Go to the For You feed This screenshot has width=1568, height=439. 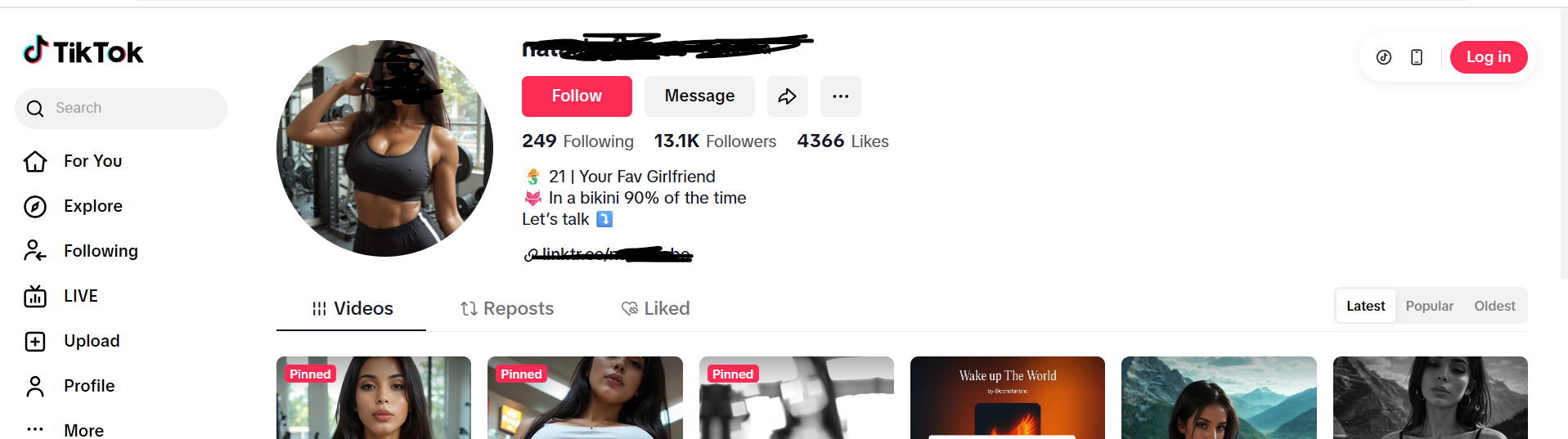click(92, 161)
